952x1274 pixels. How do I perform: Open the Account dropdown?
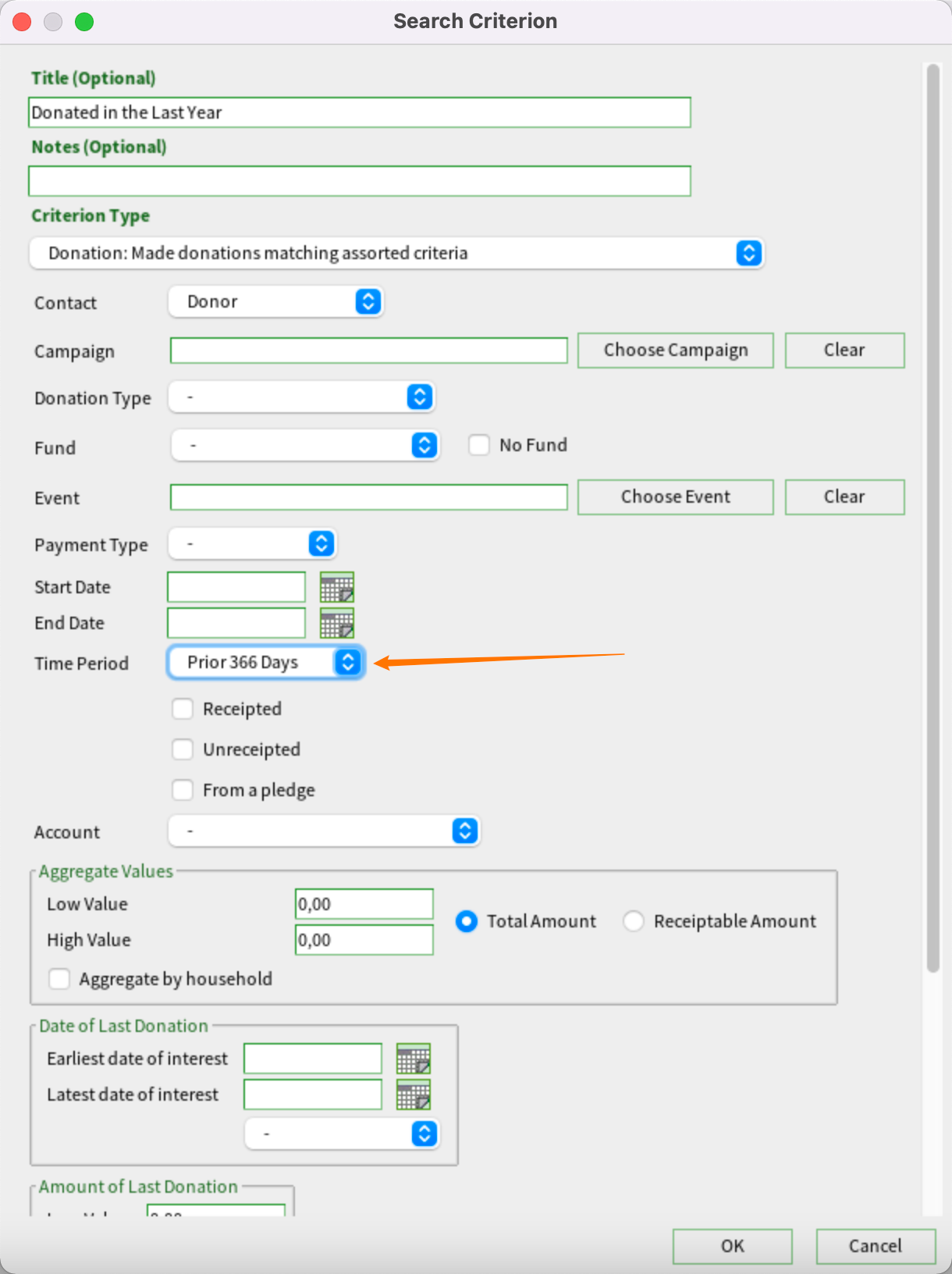(x=325, y=831)
